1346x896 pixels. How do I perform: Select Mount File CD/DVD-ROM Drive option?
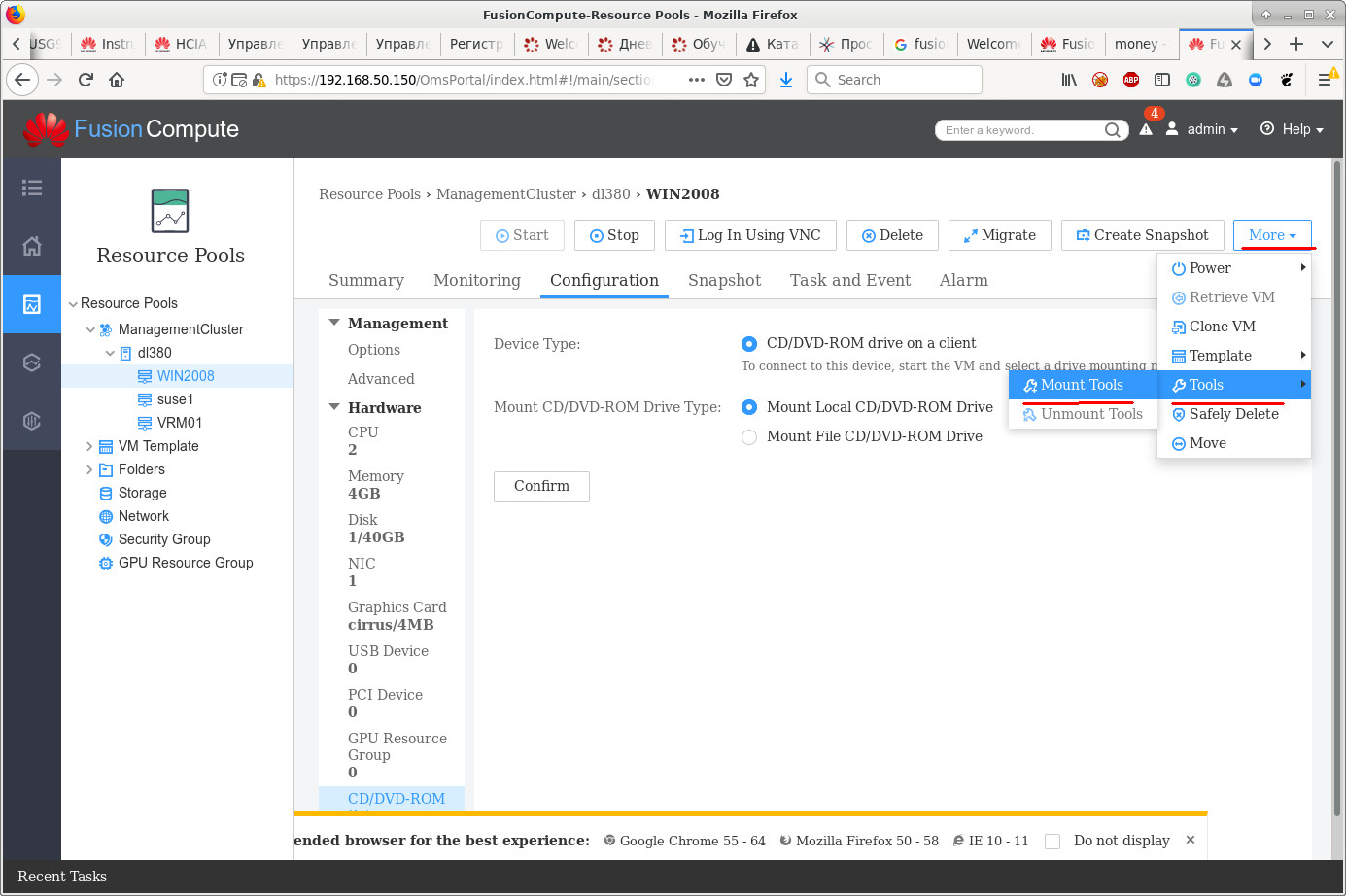point(749,437)
